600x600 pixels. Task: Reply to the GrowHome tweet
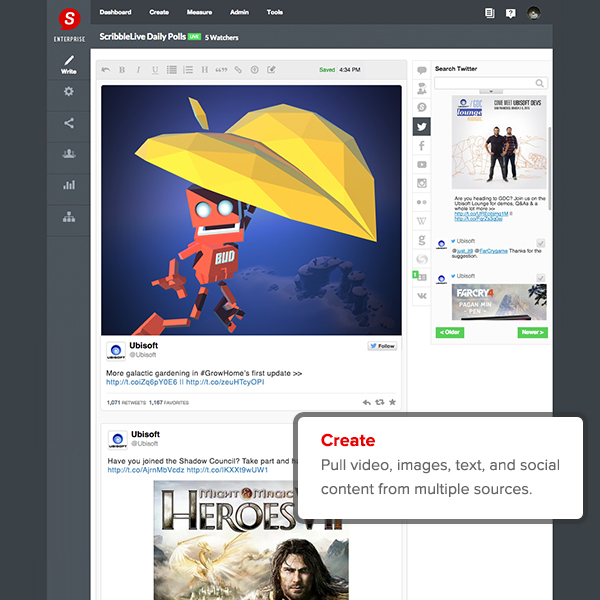coord(367,402)
